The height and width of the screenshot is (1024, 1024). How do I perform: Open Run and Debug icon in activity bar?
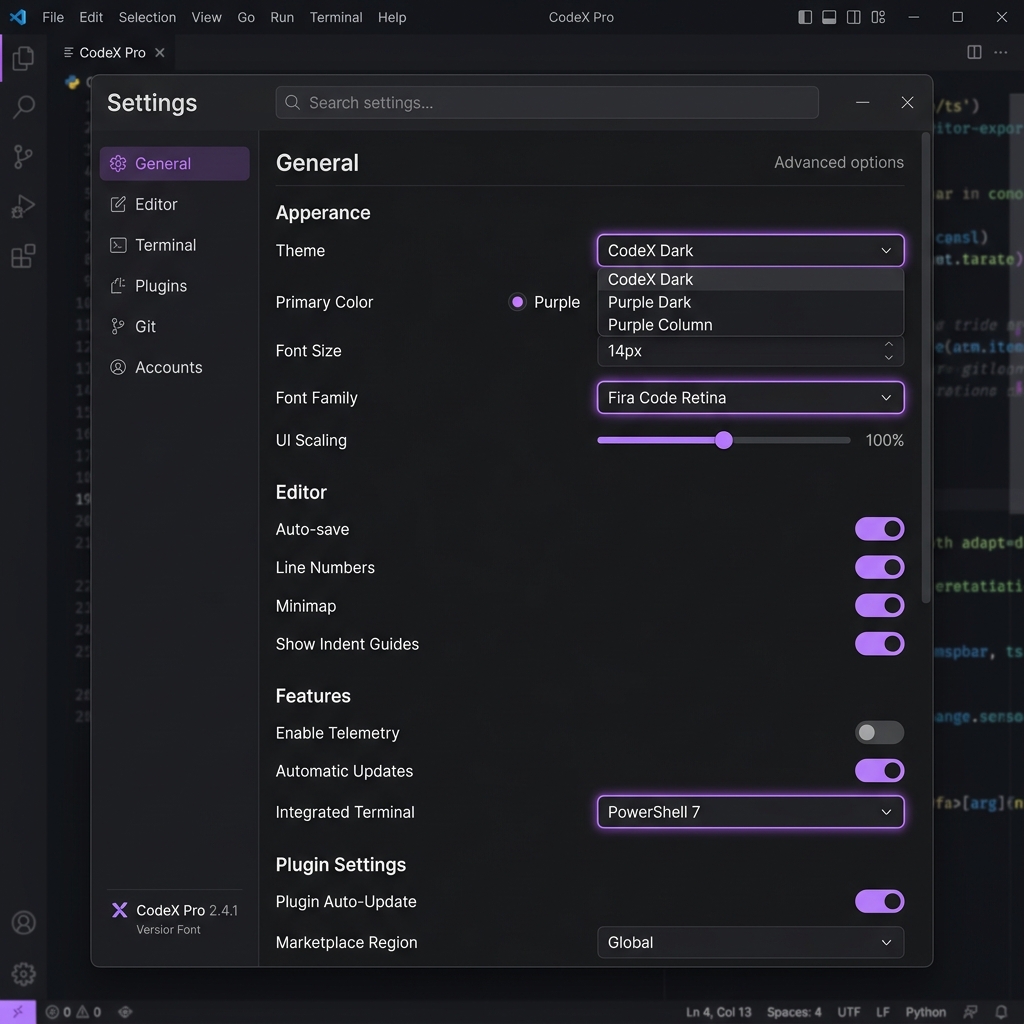pos(23,206)
